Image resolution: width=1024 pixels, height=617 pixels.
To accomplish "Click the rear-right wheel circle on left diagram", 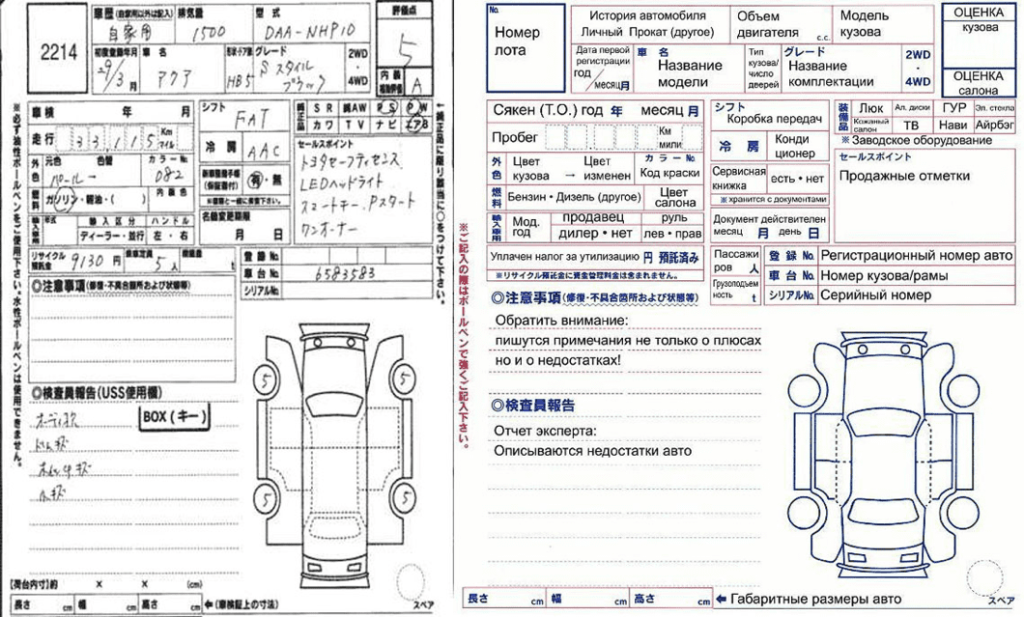I will [404, 495].
